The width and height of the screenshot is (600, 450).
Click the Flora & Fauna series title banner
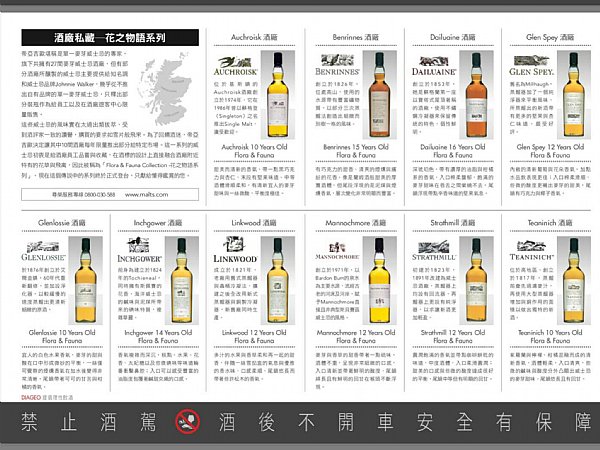pyautogui.click(x=110, y=38)
